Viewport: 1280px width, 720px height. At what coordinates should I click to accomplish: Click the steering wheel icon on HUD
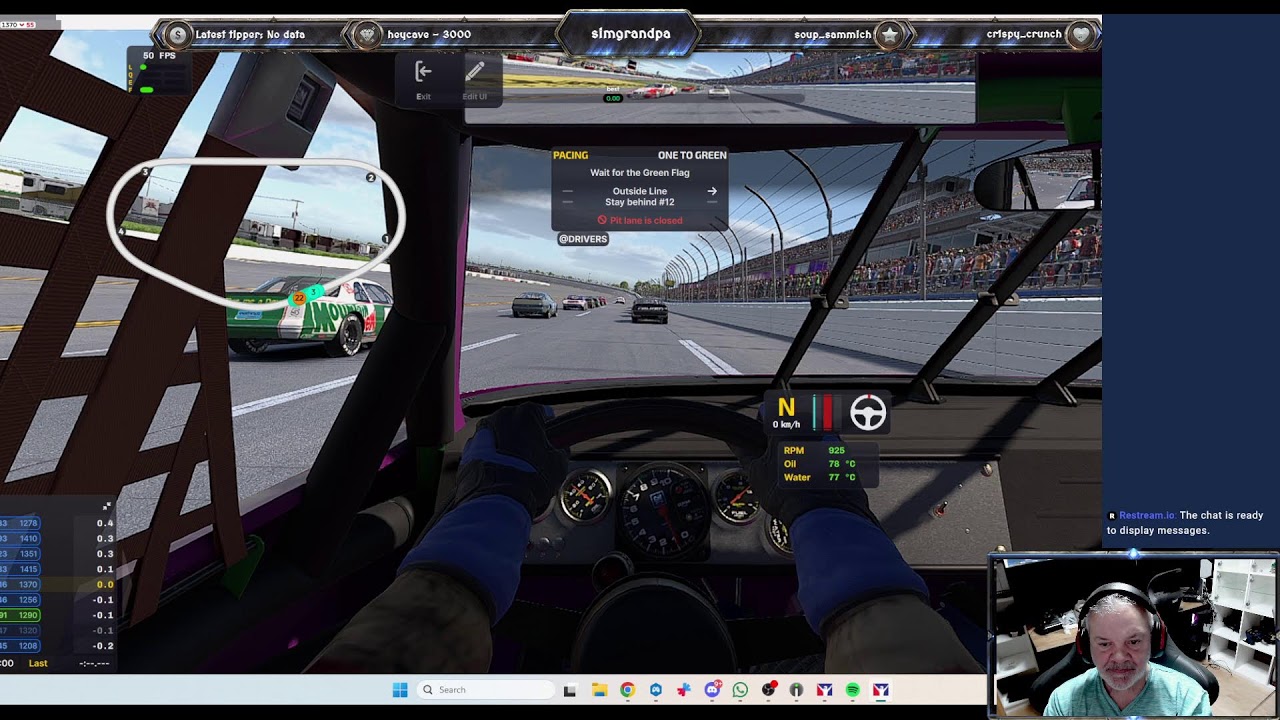[868, 413]
